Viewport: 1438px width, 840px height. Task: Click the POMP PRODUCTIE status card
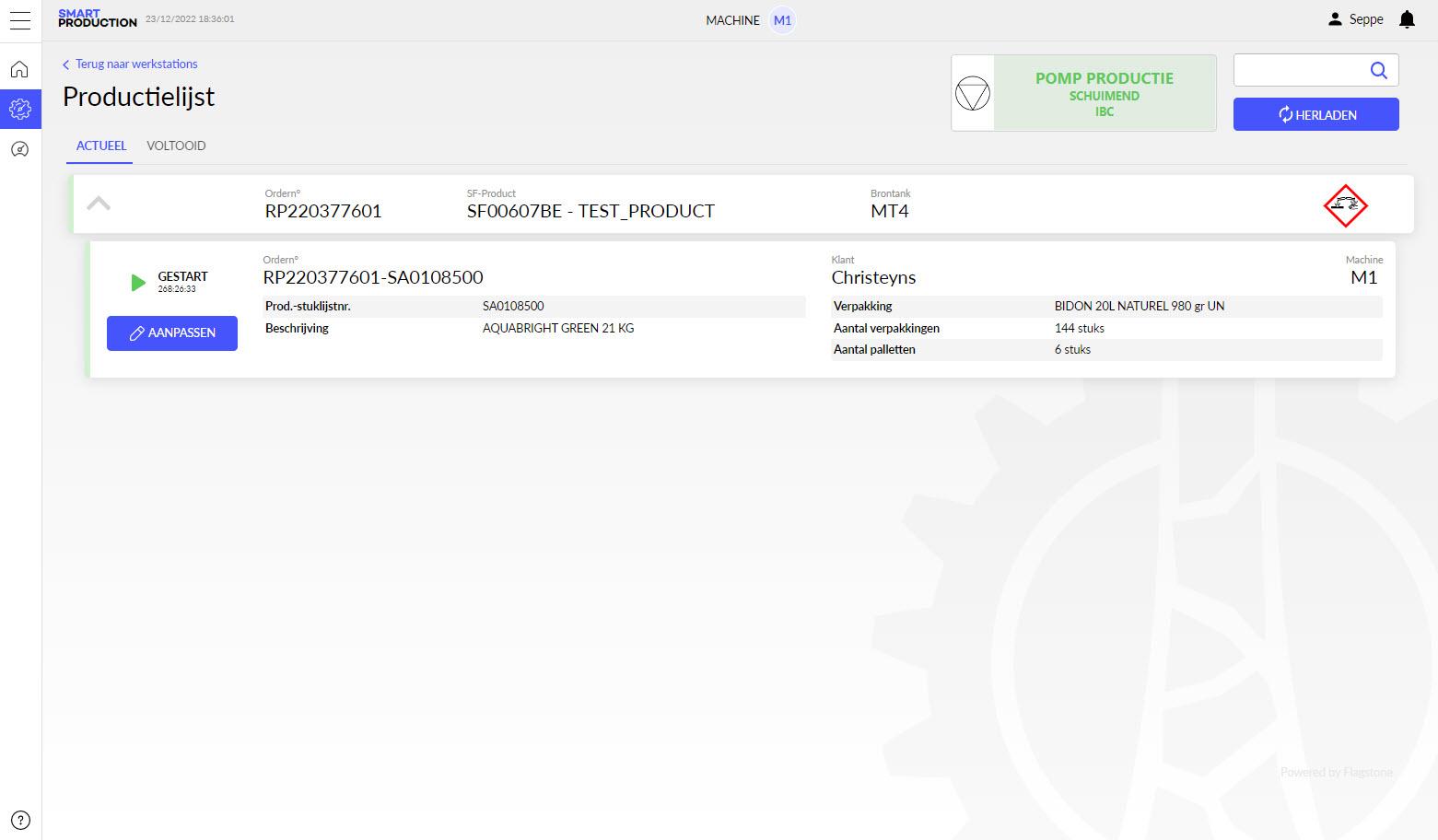(1104, 94)
